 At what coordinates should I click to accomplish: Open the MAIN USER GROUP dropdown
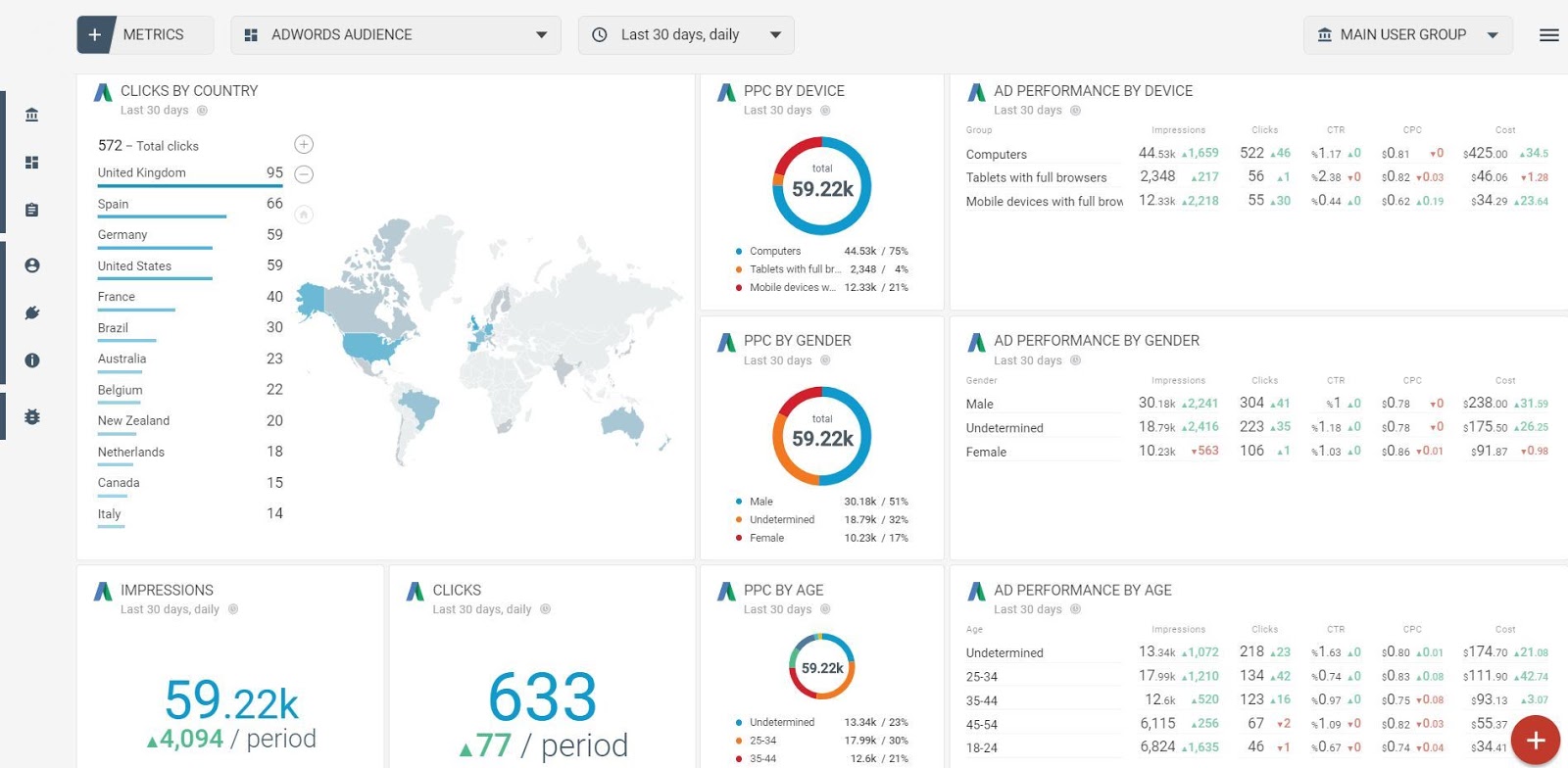click(1407, 34)
